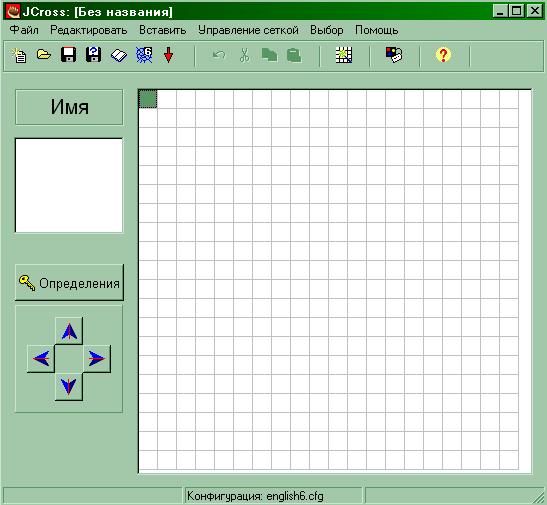Export web page with spider web icon

144,55
